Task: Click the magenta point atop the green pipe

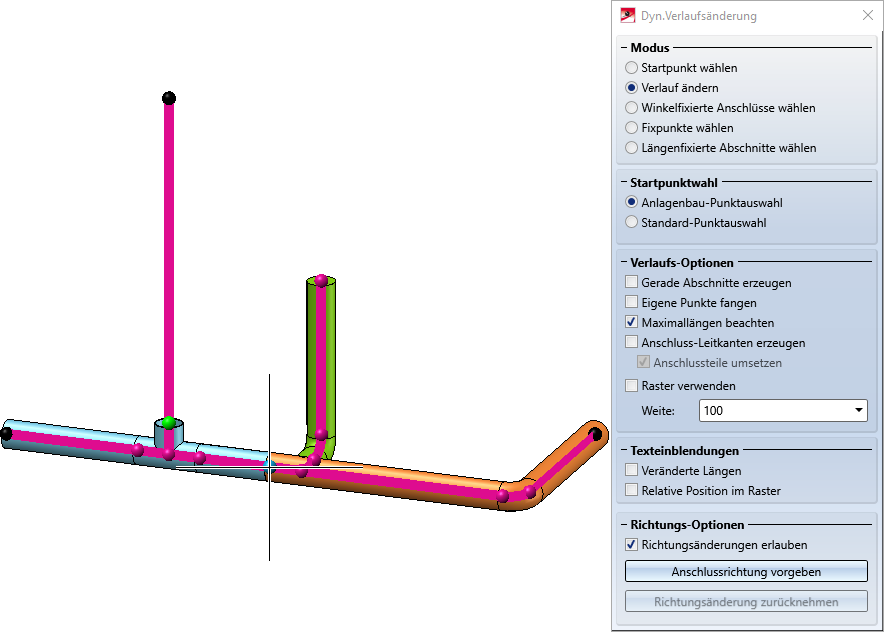Action: coord(321,280)
